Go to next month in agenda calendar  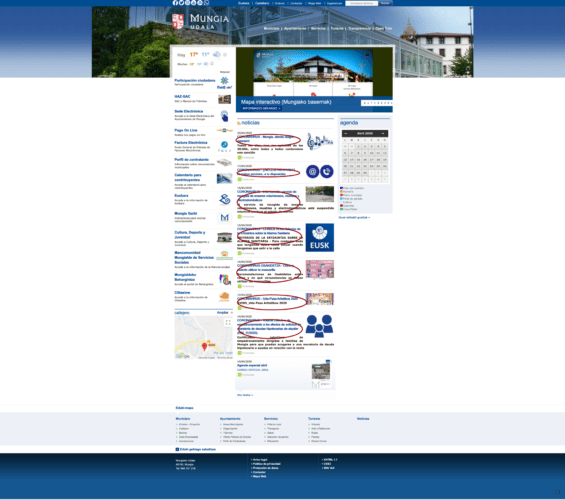pos(383,133)
